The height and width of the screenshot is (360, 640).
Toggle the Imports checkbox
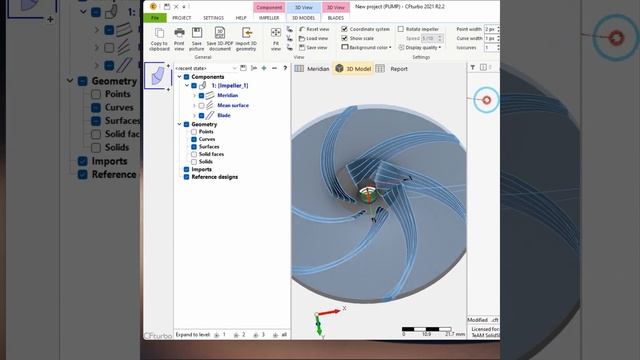(x=187, y=169)
